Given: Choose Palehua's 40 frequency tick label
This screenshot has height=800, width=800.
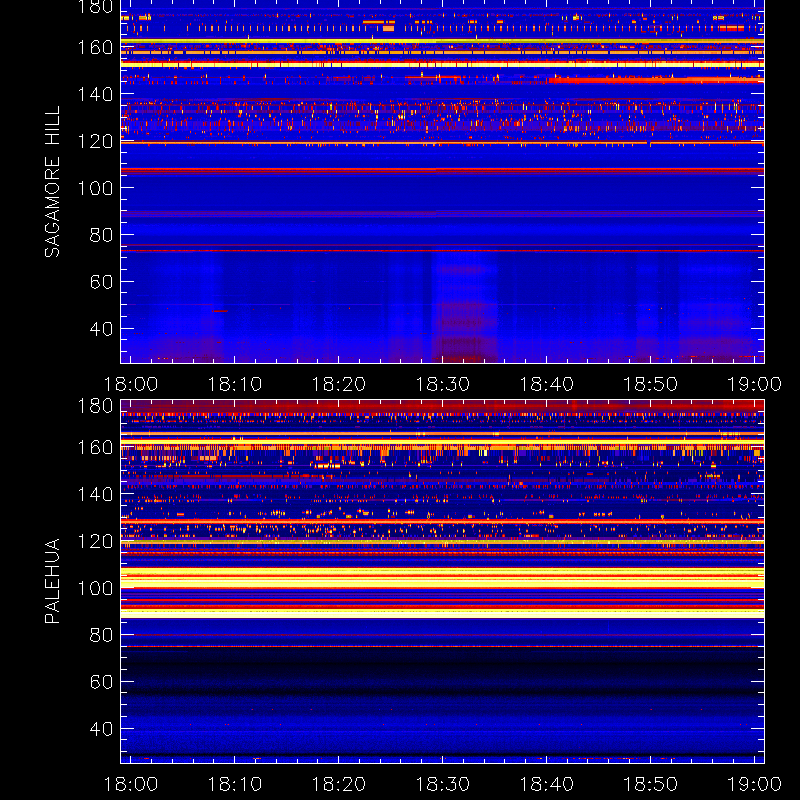Looking at the screenshot, I should [x=101, y=729].
